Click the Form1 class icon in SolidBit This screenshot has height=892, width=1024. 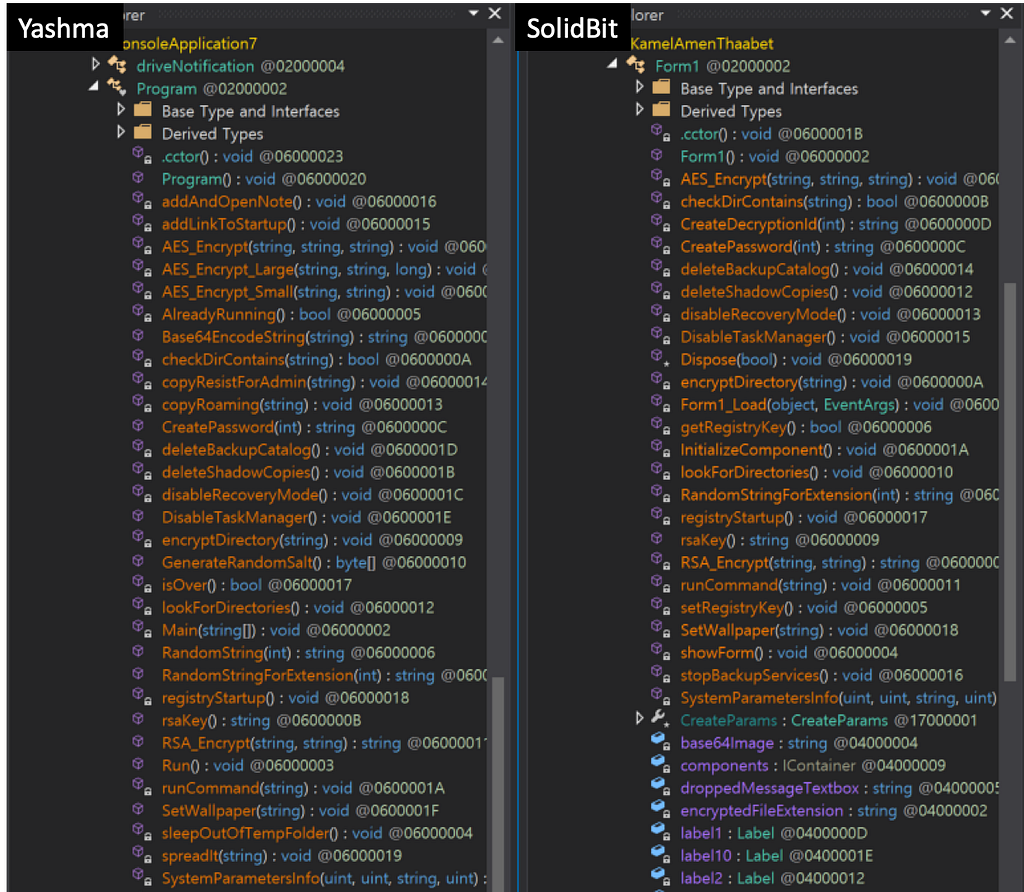(635, 64)
